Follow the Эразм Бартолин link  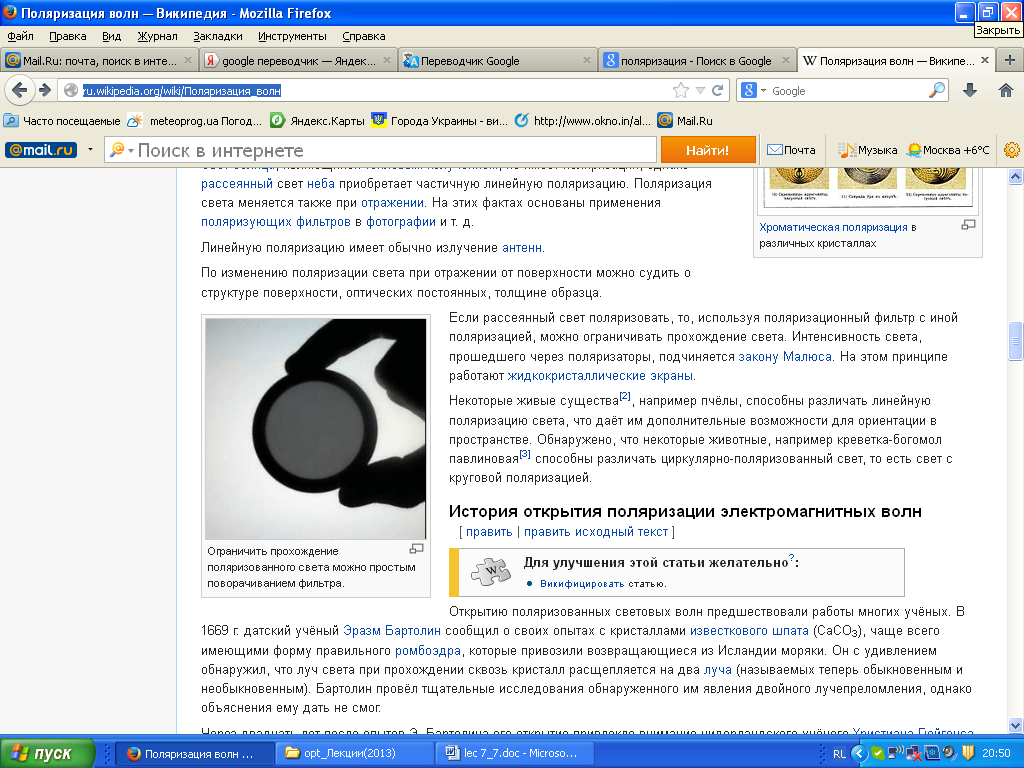coord(392,631)
